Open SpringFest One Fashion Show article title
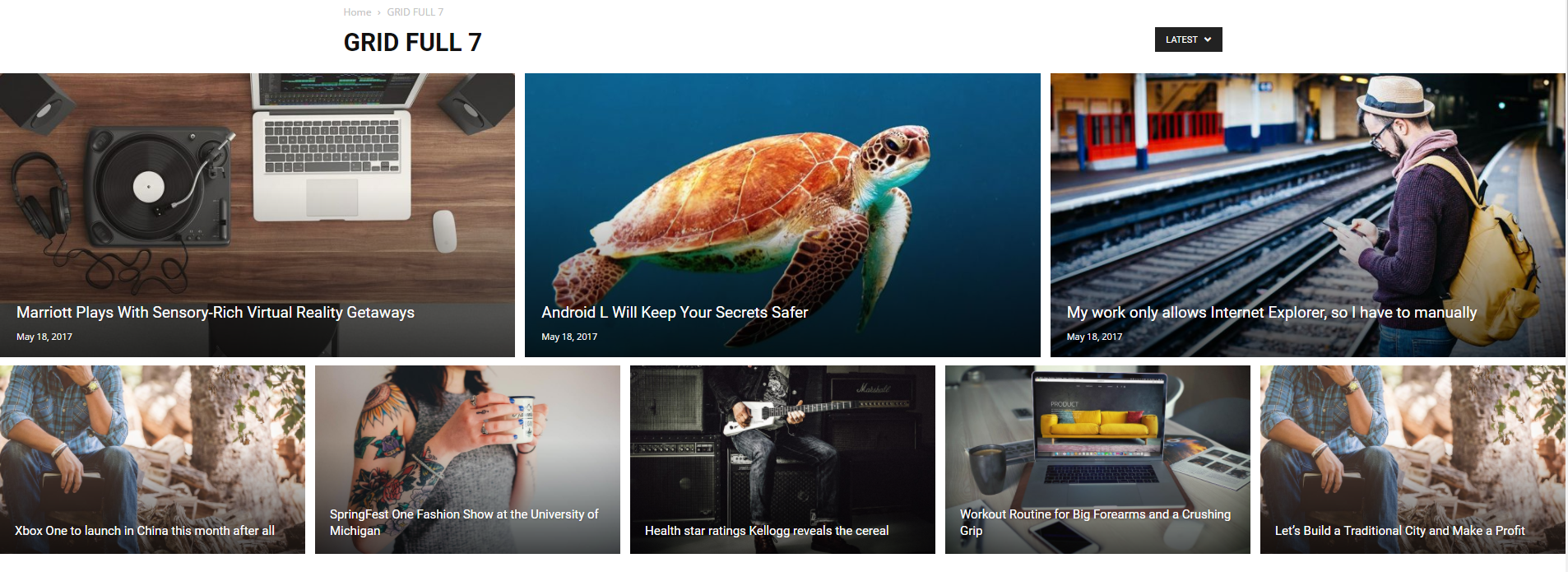Screen dimensions: 1568x572 click(464, 523)
